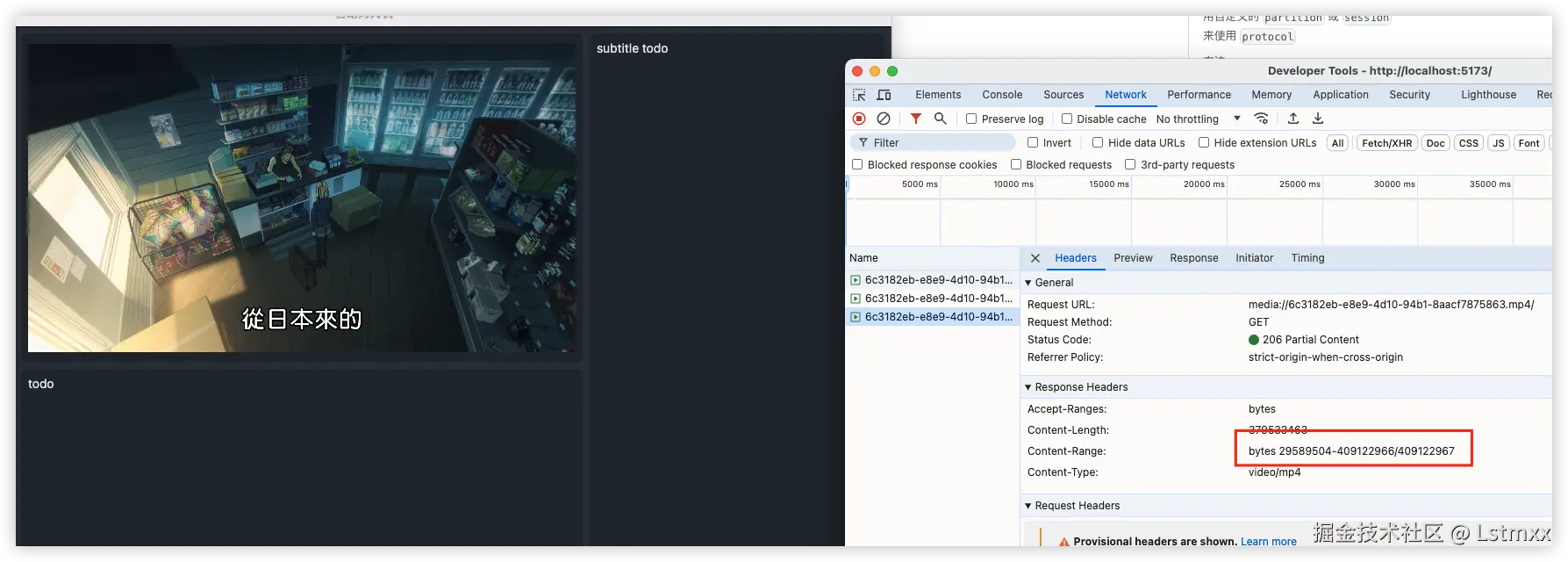
Task: Open the No throttling dropdown
Action: click(1199, 119)
